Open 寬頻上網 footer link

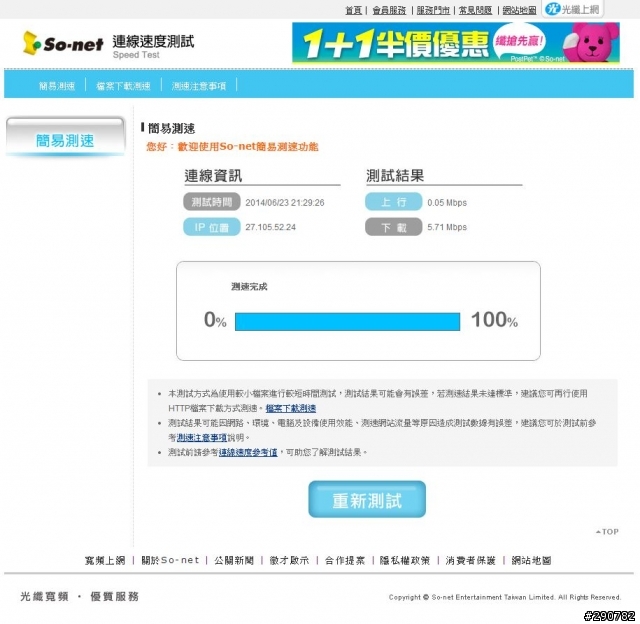pos(105,560)
